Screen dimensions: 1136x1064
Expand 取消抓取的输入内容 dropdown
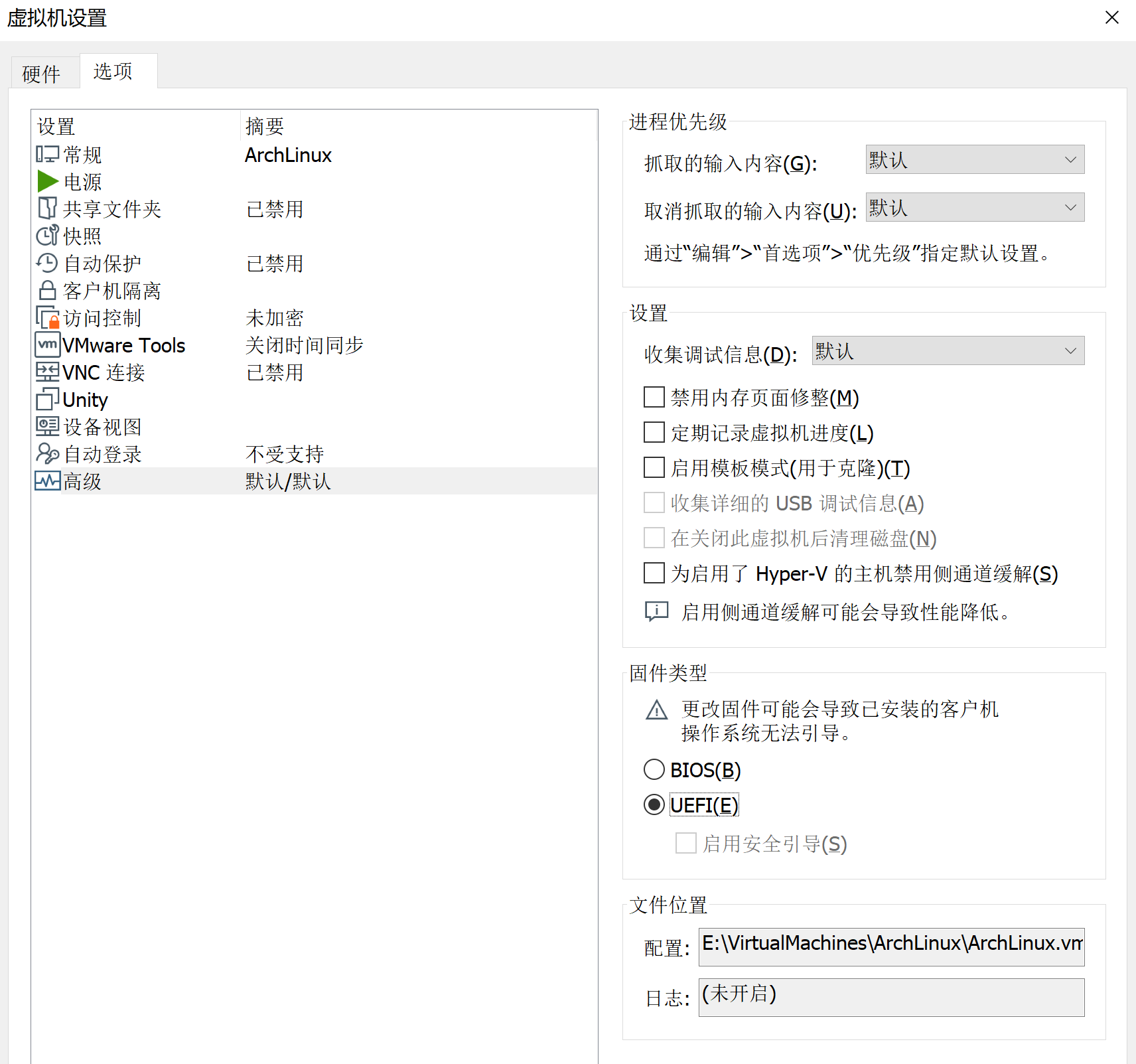click(974, 208)
